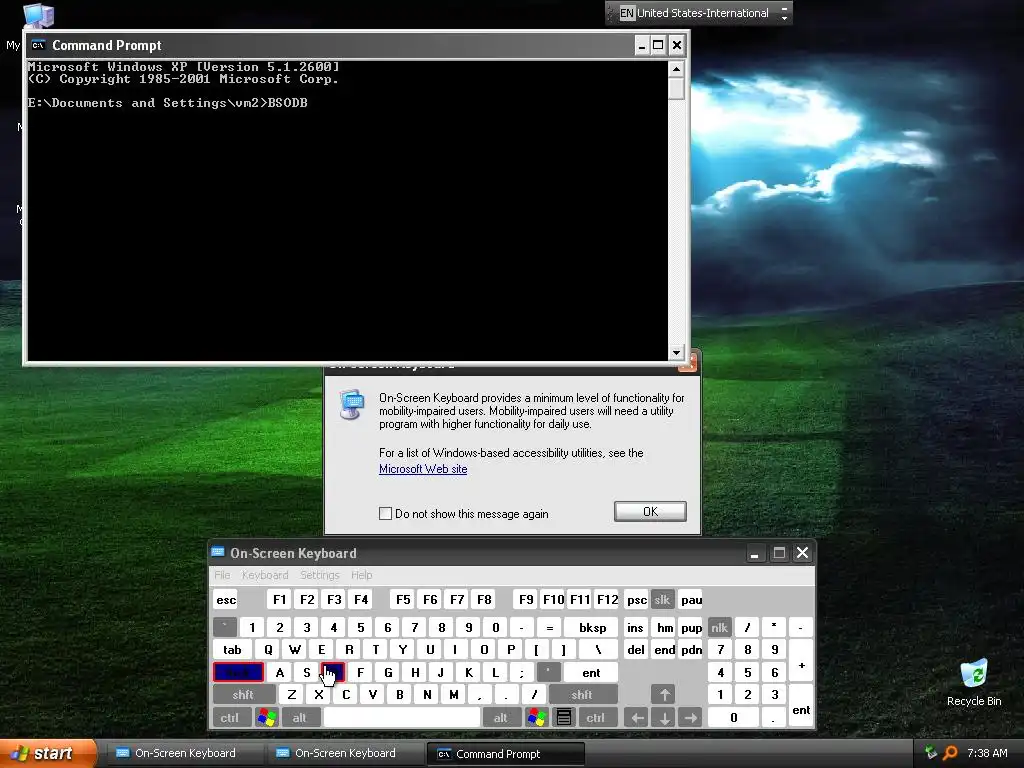
Task: Click the Q key
Action: click(268, 650)
